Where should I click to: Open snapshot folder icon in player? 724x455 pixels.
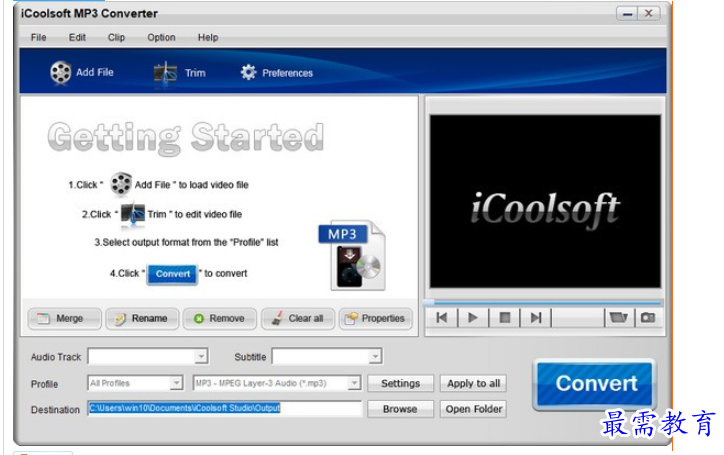point(619,318)
